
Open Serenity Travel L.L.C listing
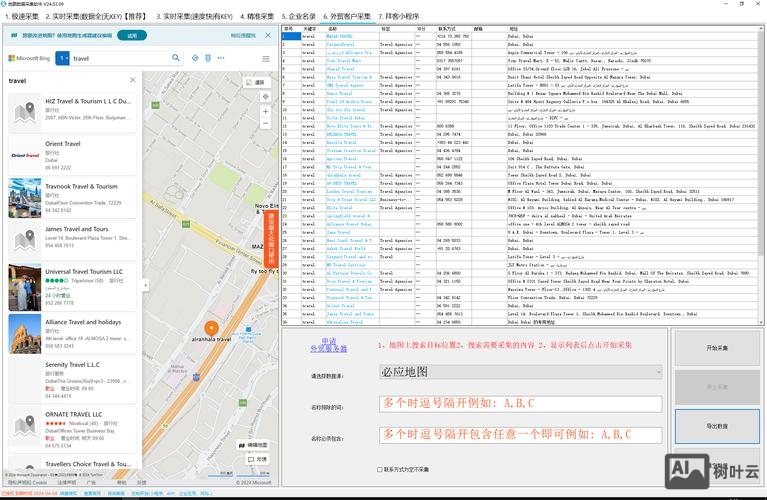click(72, 380)
